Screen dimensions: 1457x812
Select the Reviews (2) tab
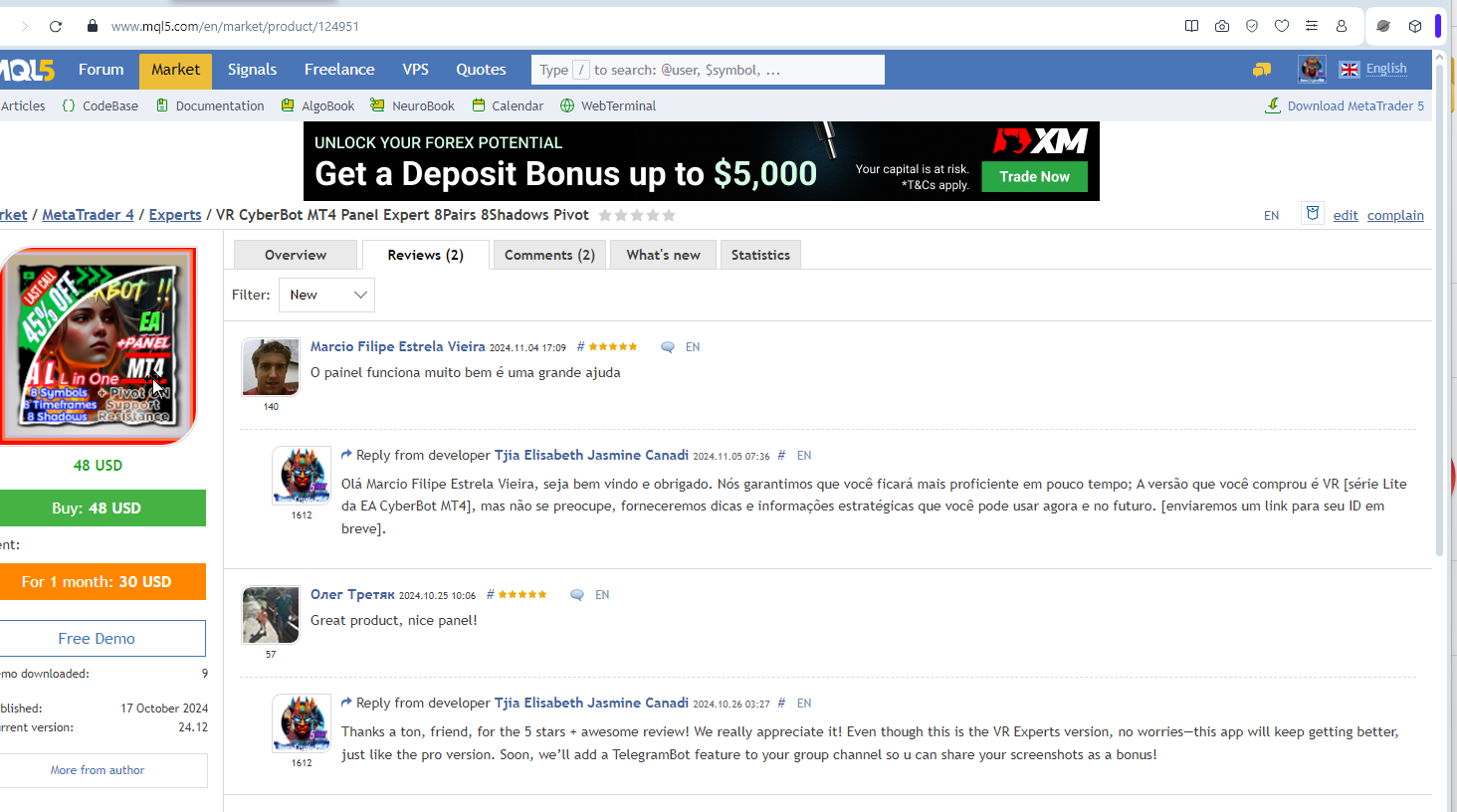coord(426,255)
